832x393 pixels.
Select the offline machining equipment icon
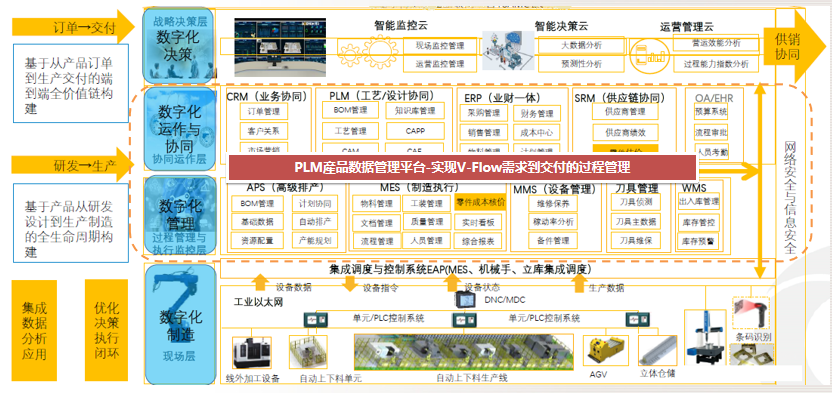pyautogui.click(x=252, y=353)
